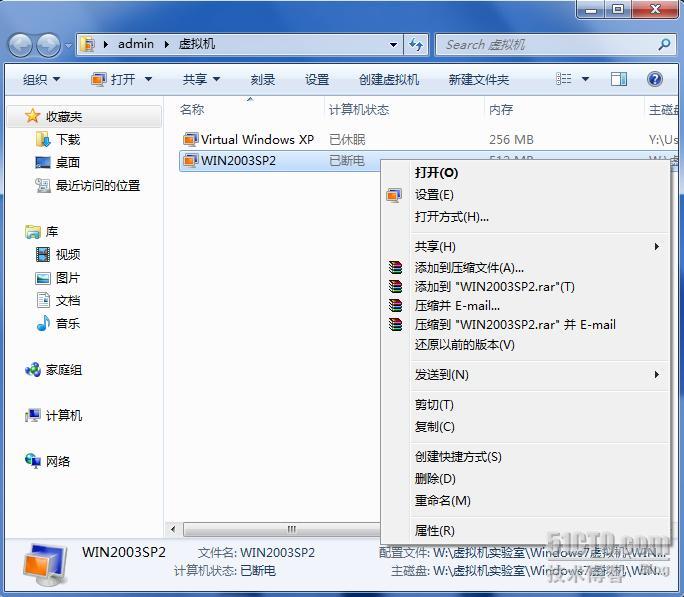Choose 打开(O) in the context menu
This screenshot has height=597, width=684.
tap(526, 173)
